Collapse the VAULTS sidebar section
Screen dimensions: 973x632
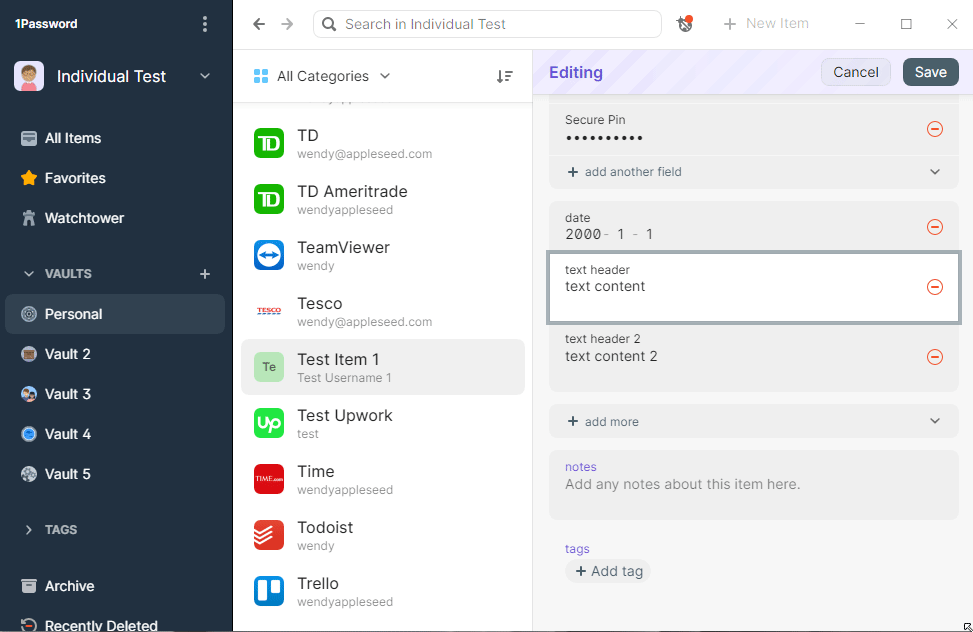click(29, 274)
